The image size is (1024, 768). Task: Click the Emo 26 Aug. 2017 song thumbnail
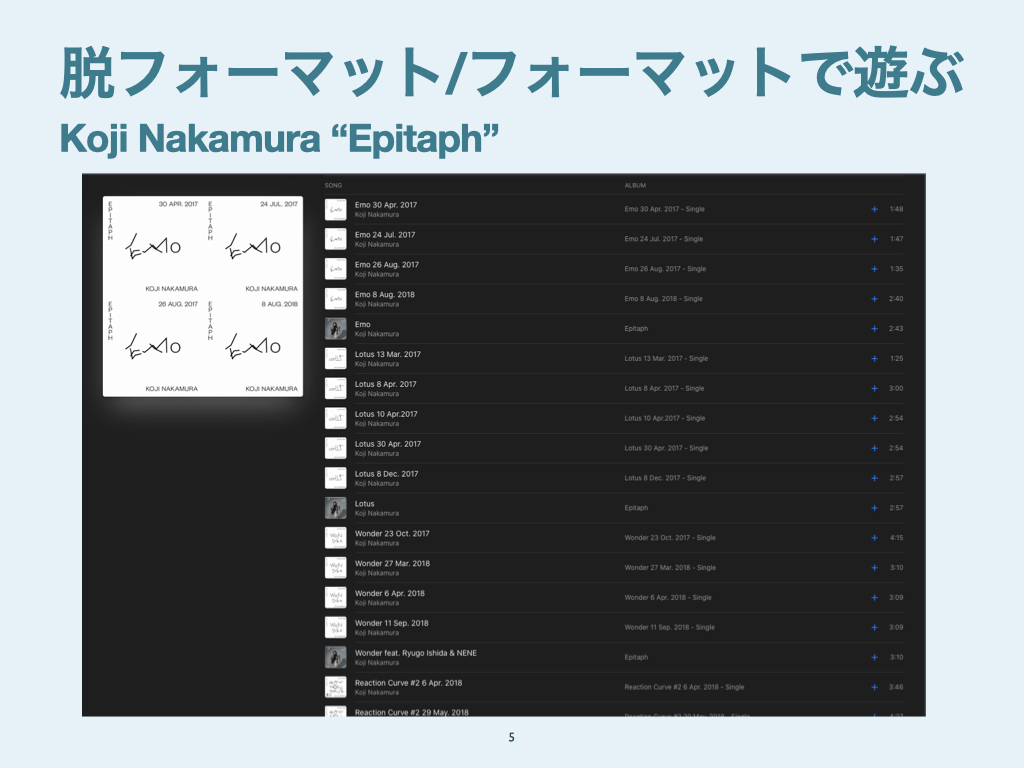336,269
